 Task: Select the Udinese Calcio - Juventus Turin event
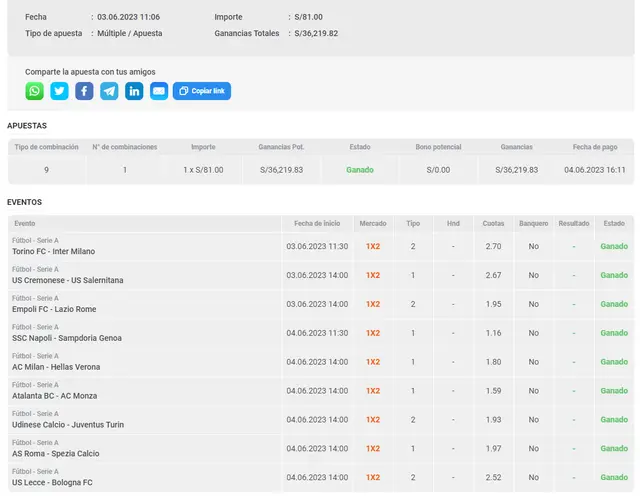[x=68, y=425]
